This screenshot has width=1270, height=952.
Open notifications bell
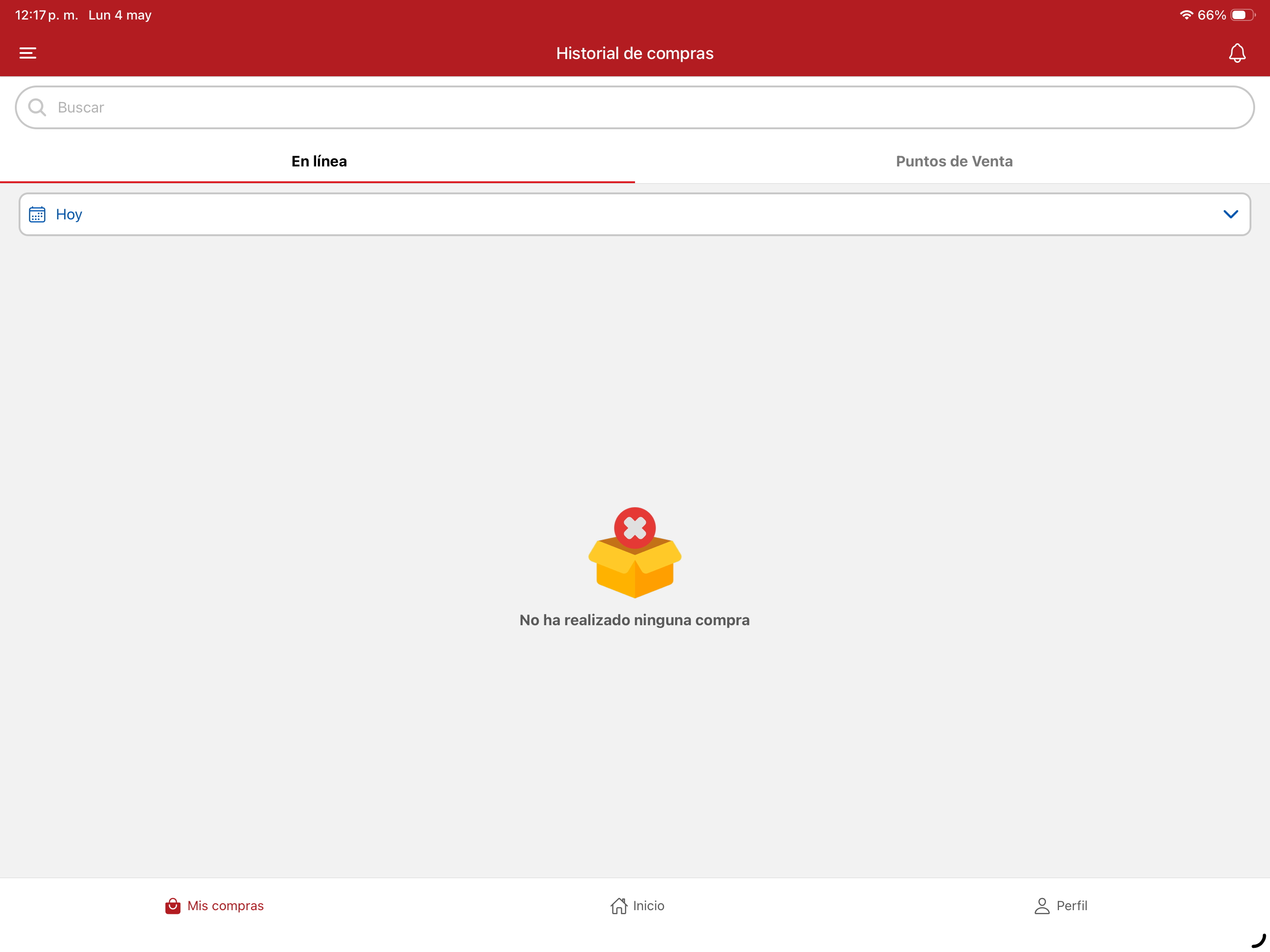[x=1237, y=53]
